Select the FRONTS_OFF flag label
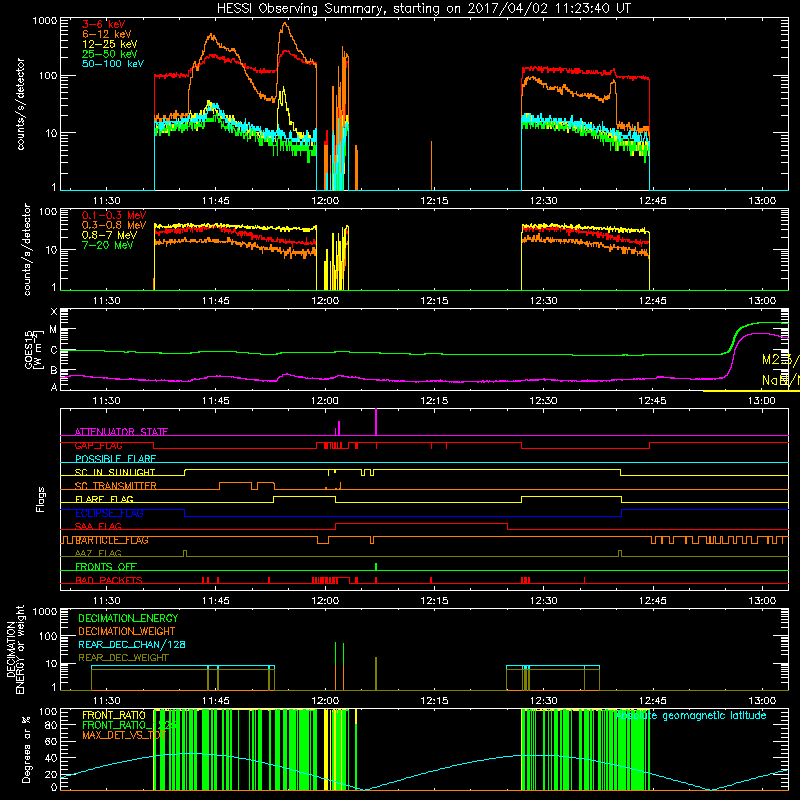800x800 pixels. pyautogui.click(x=106, y=567)
